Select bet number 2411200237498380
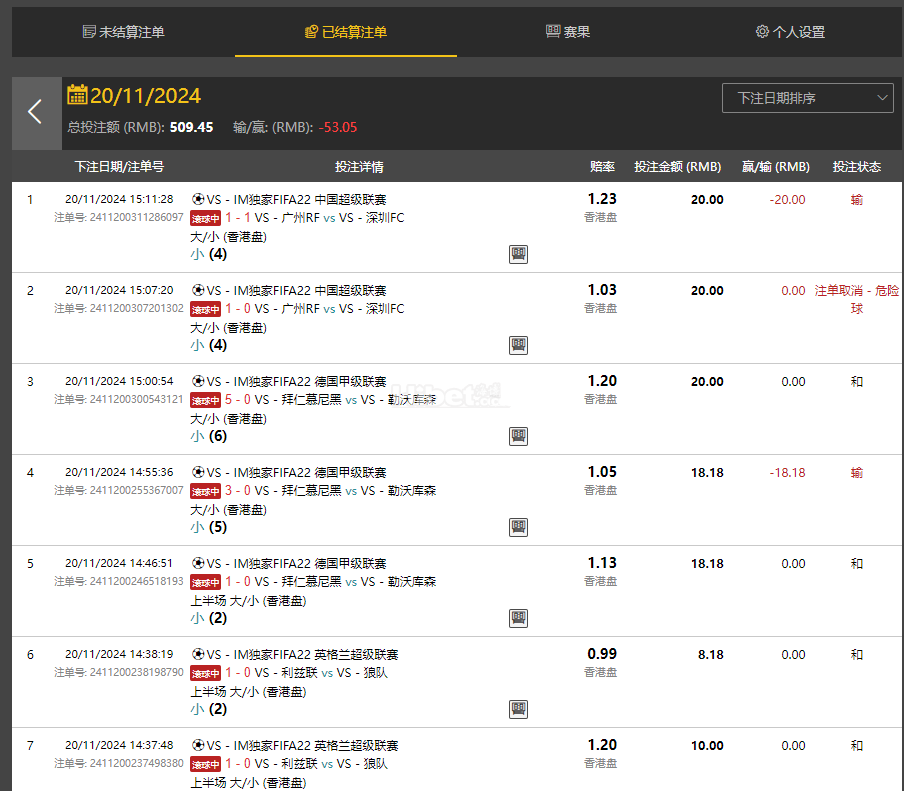This screenshot has height=791, width=904. click(x=137, y=764)
